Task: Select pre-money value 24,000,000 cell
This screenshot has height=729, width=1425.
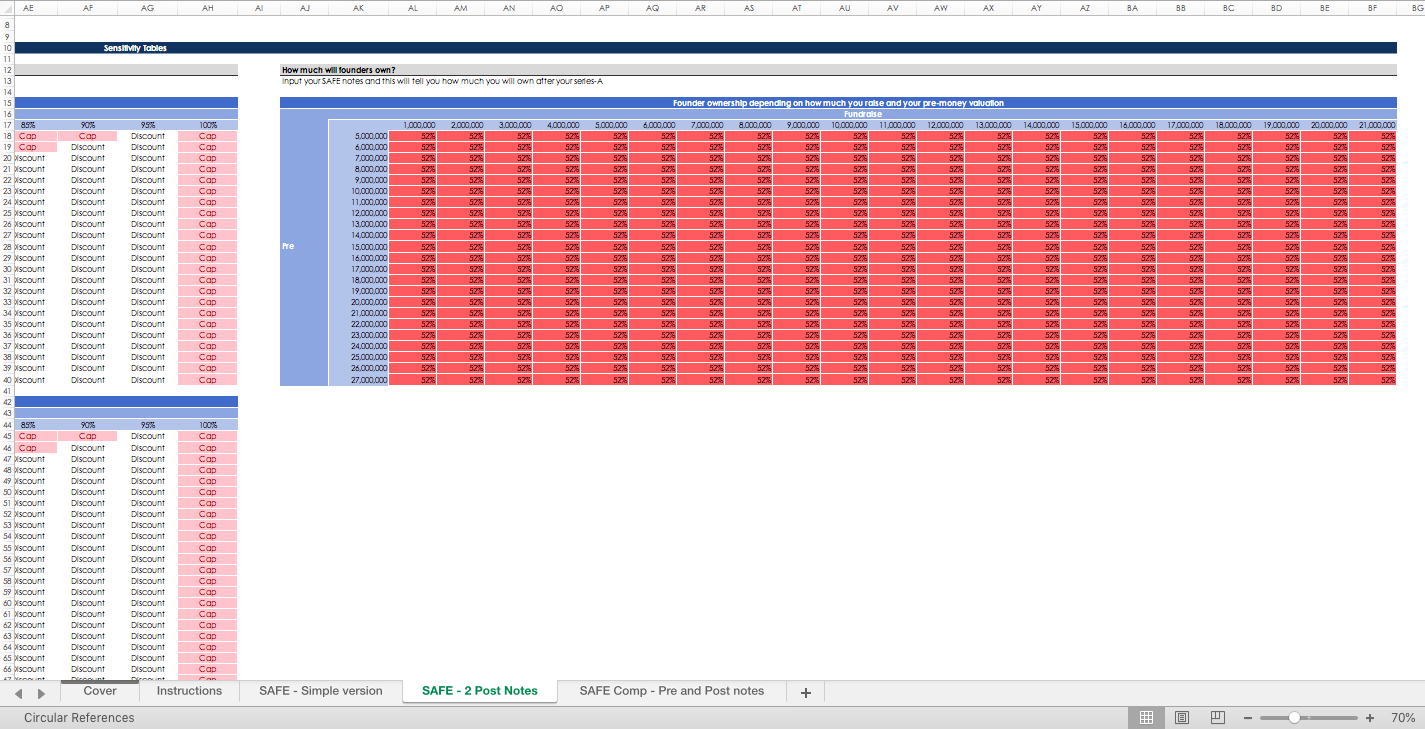Action: click(x=358, y=346)
